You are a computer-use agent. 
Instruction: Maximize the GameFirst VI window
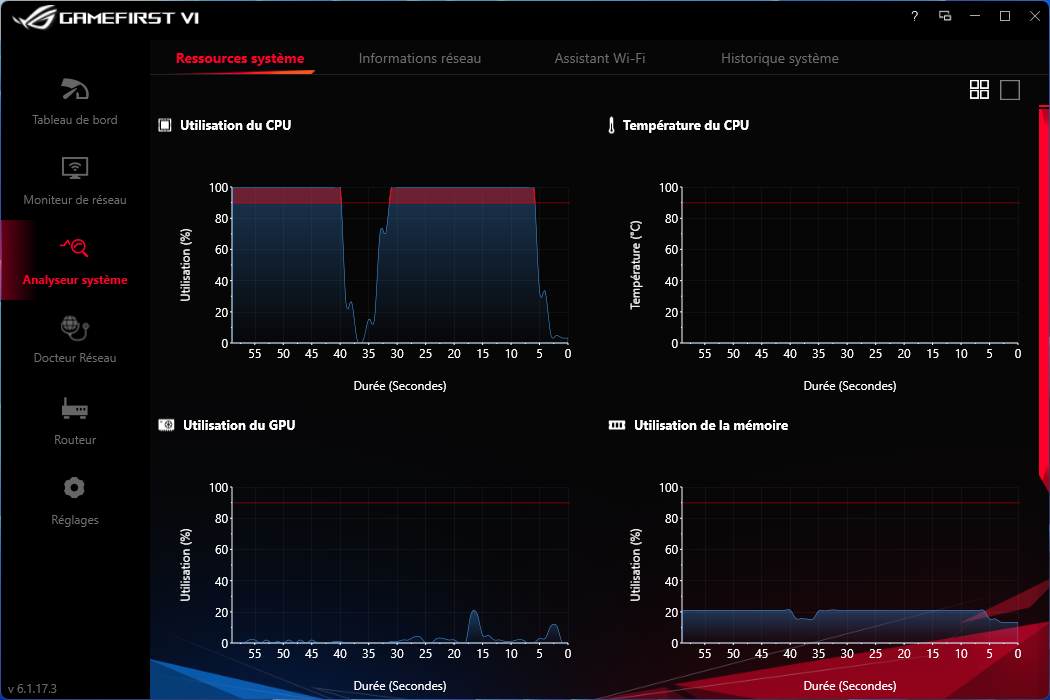tap(1005, 16)
